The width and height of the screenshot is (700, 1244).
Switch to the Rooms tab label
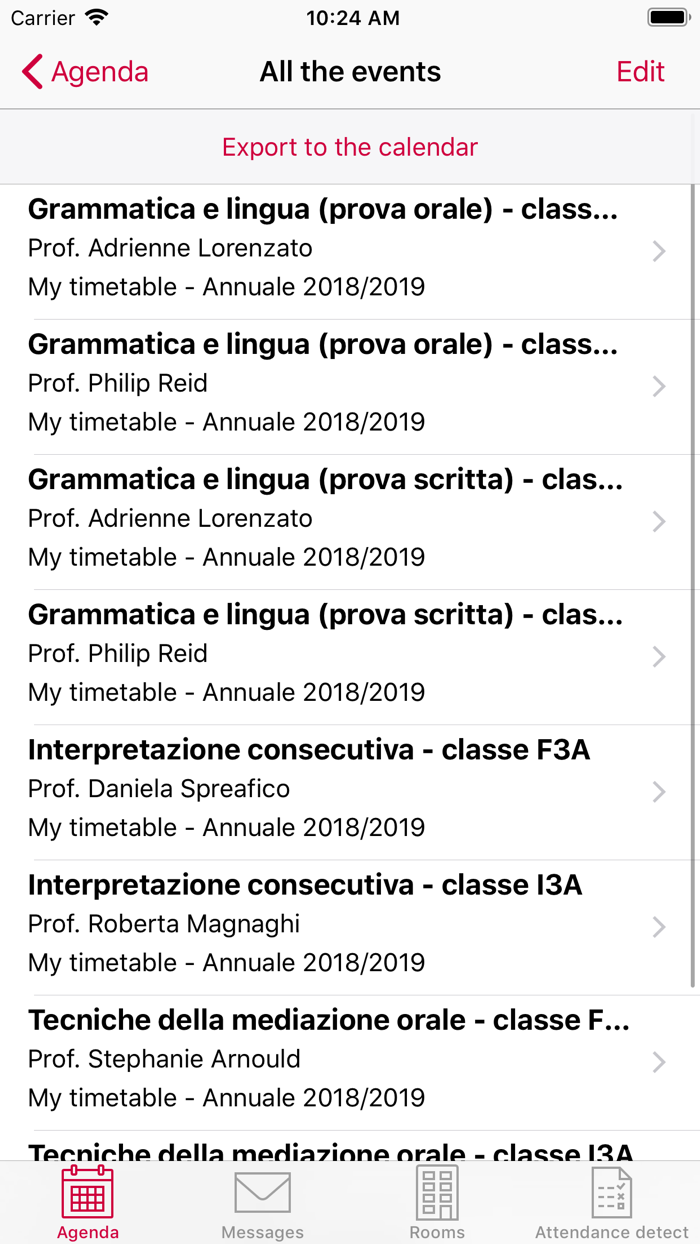tap(437, 1232)
